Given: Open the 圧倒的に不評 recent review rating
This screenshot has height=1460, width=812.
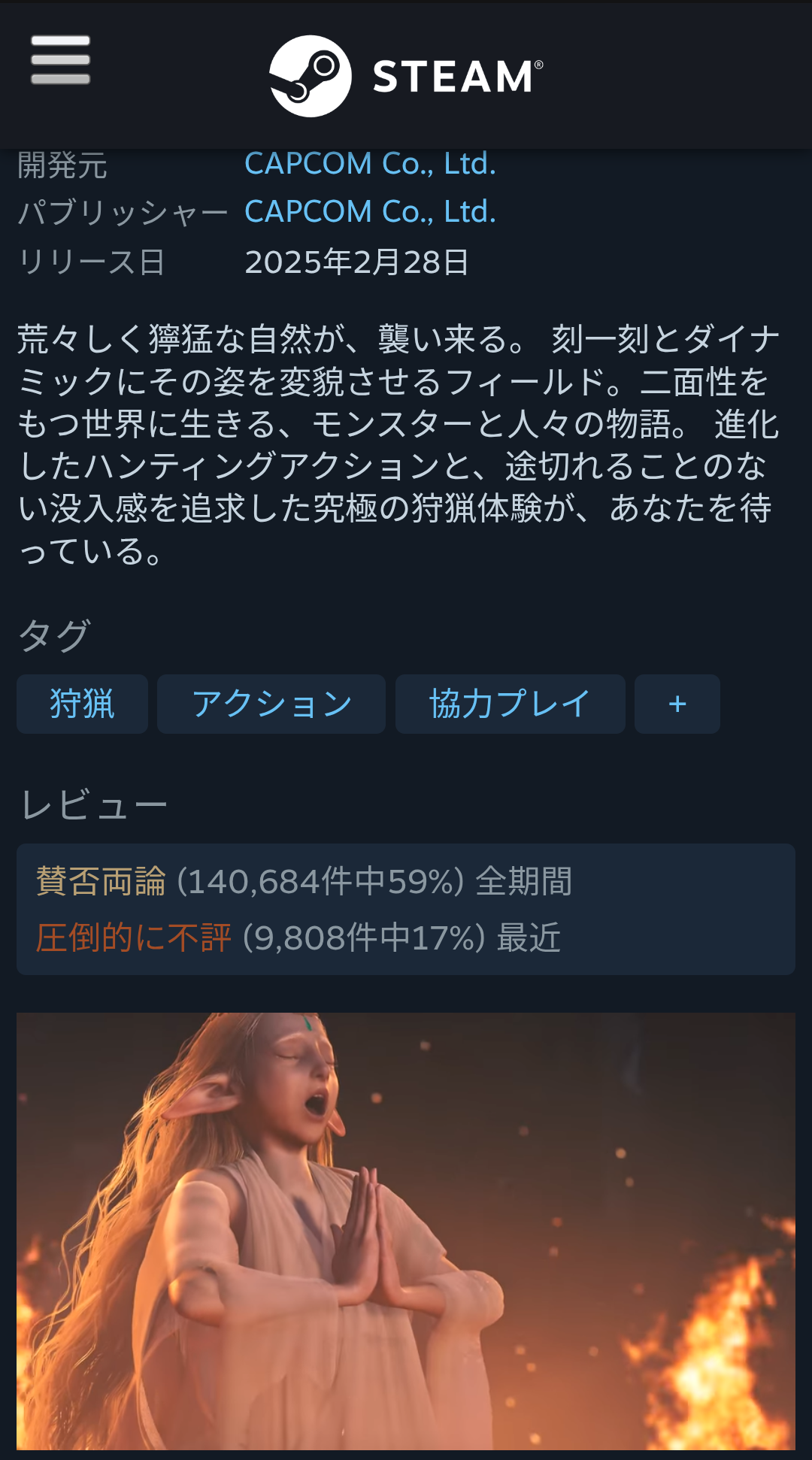Looking at the screenshot, I should (x=134, y=937).
